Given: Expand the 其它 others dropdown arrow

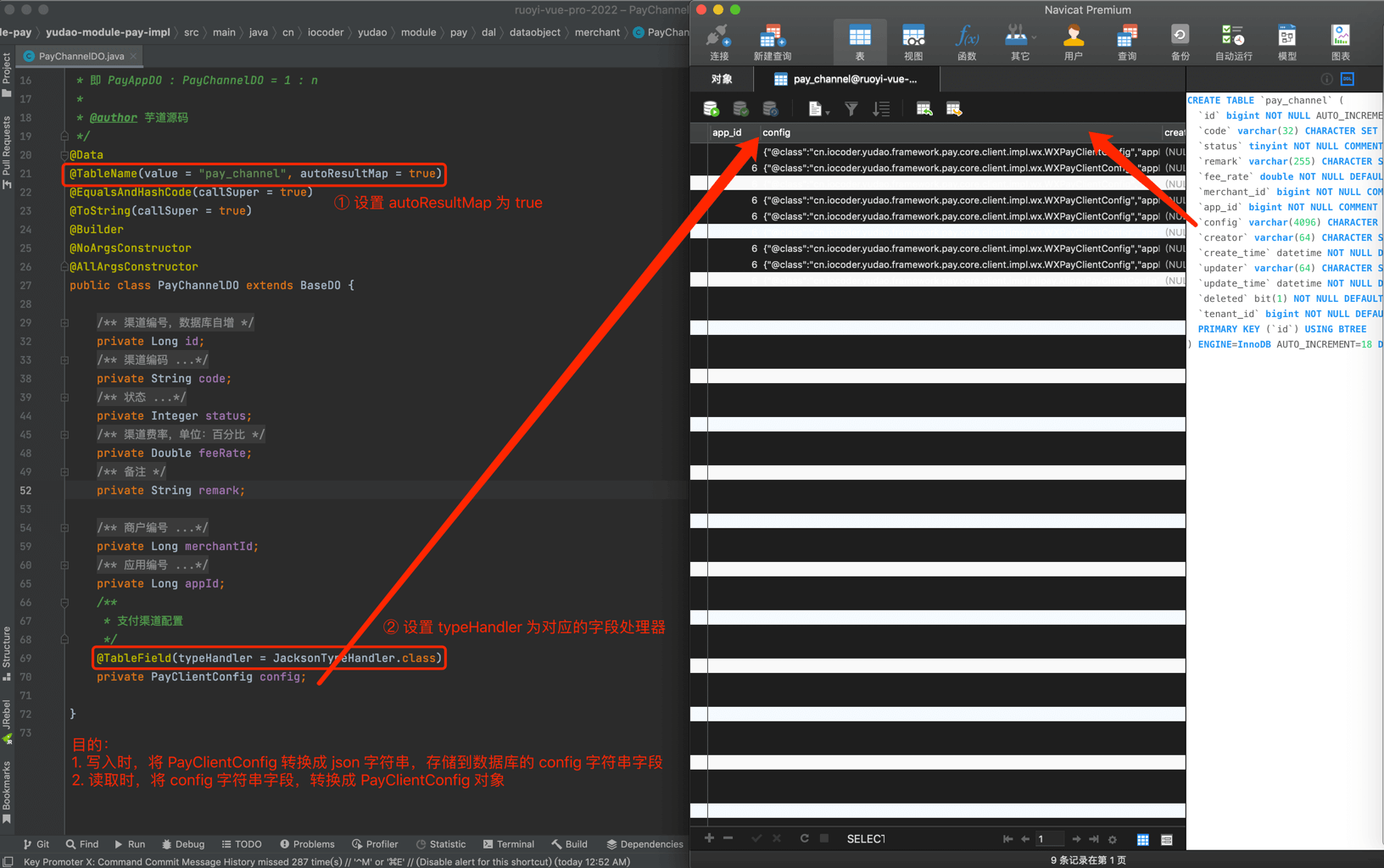Looking at the screenshot, I should click(1034, 37).
